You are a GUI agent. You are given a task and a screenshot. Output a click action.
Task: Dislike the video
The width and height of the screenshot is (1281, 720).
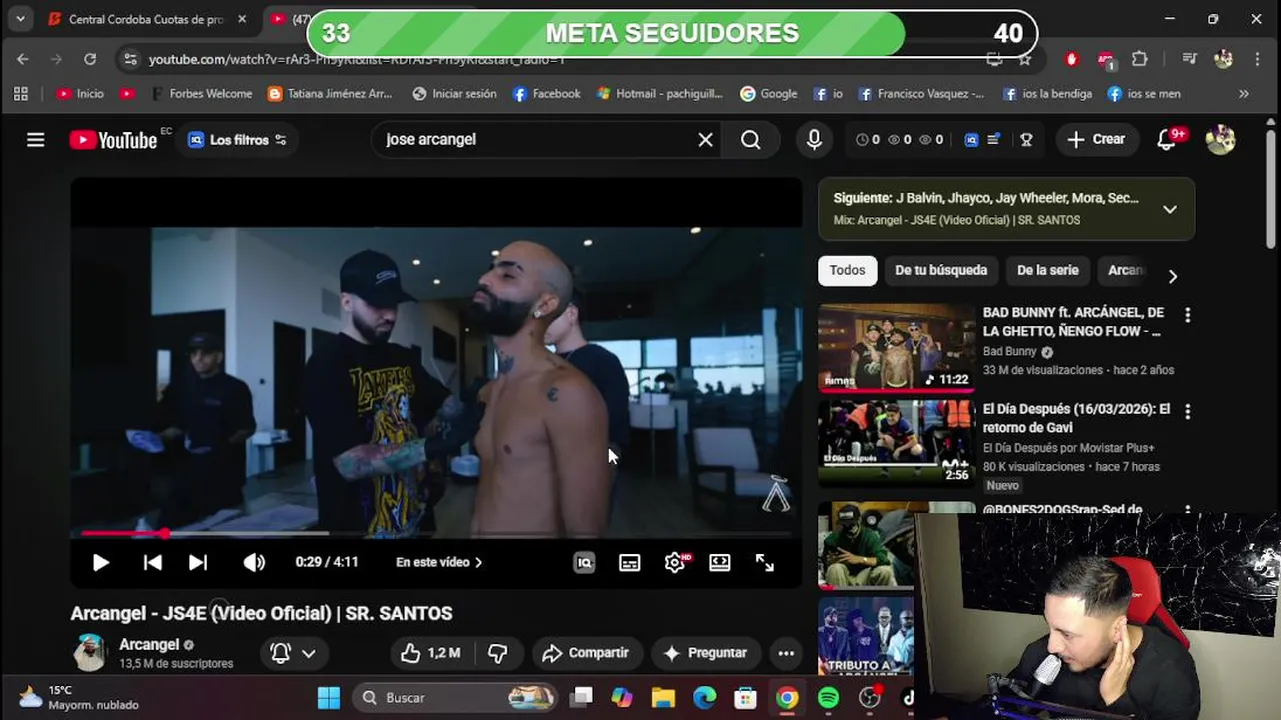[x=497, y=654]
